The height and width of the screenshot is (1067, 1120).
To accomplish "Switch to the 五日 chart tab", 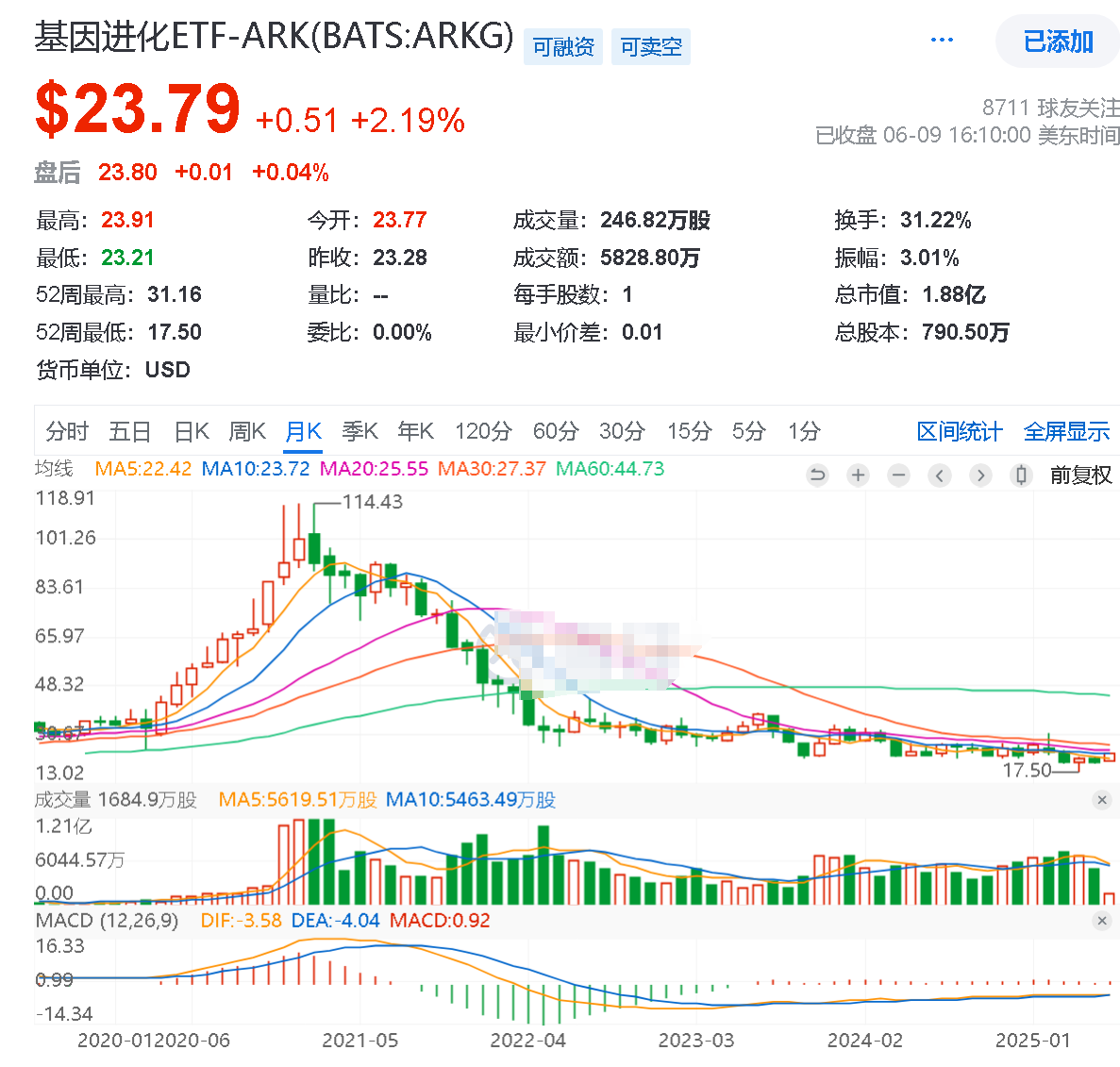I will (x=129, y=431).
